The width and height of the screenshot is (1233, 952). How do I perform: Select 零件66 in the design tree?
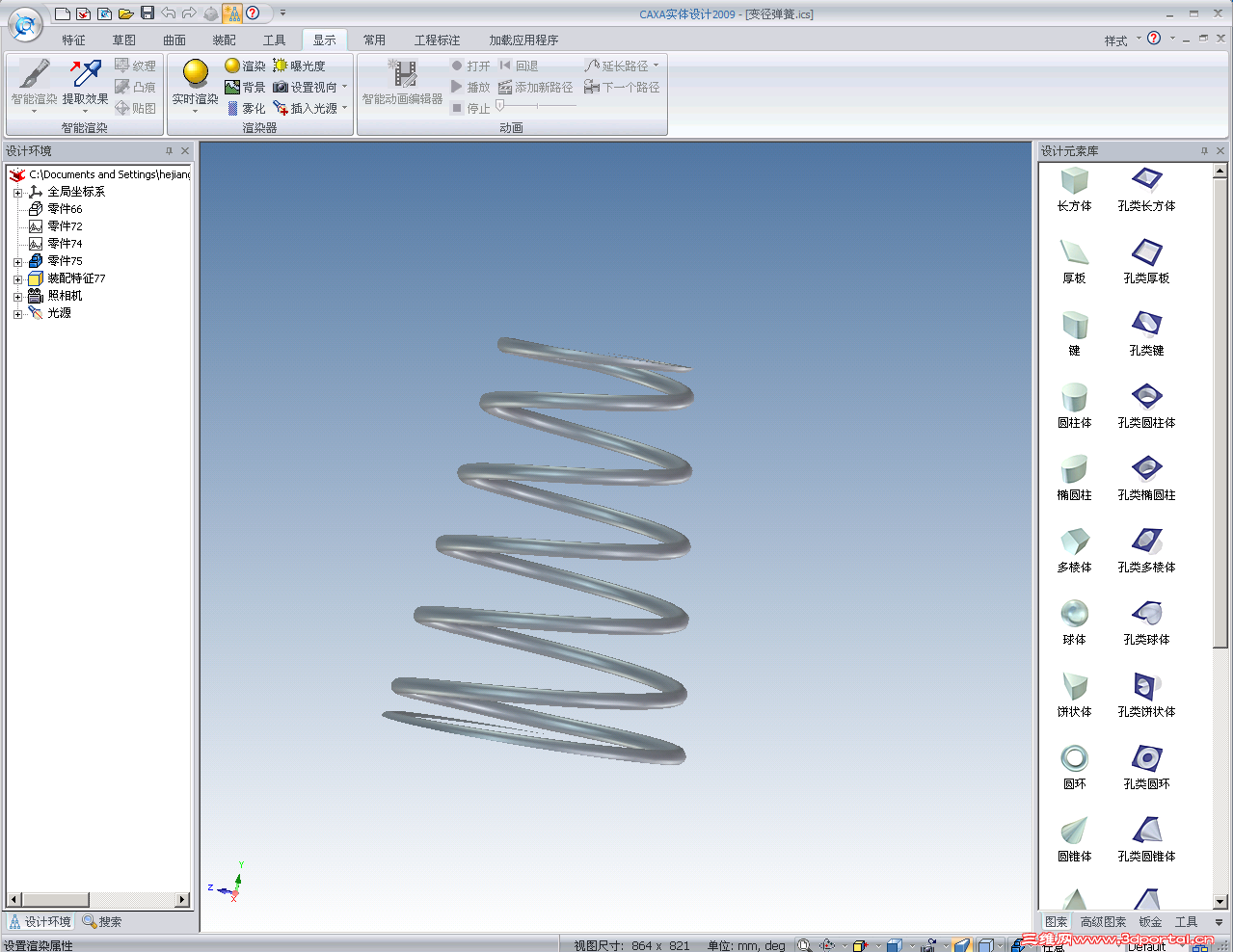coord(65,209)
